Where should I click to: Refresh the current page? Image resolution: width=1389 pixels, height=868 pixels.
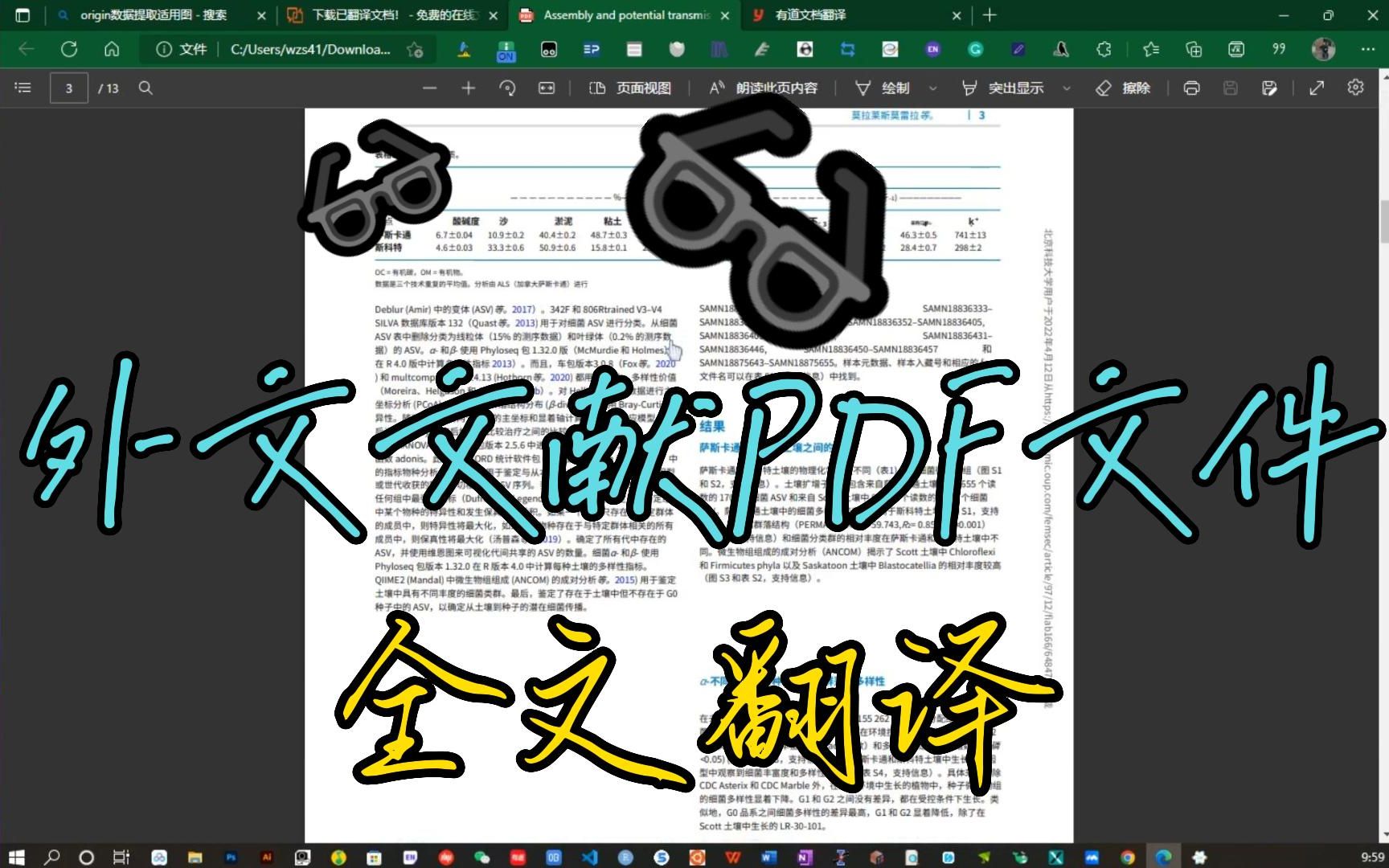(x=69, y=49)
